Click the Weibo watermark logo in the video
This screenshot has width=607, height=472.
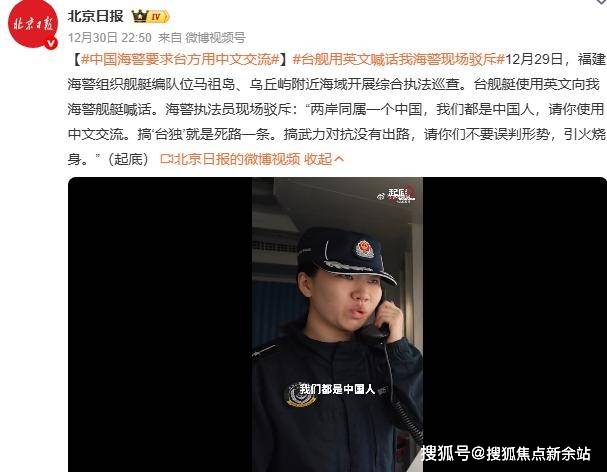398,196
